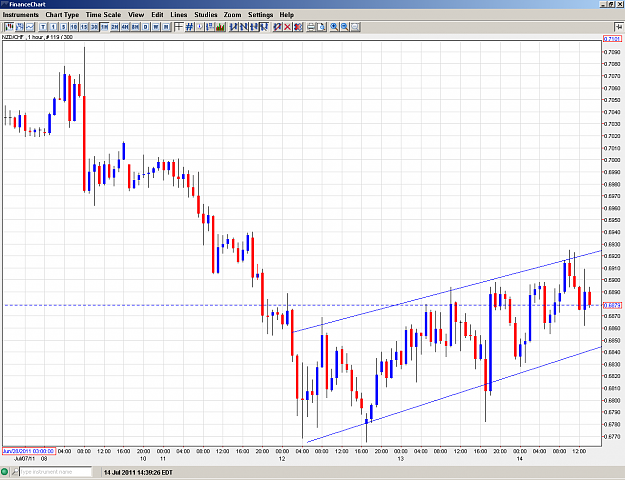Open the View menu
The width and height of the screenshot is (625, 480).
click(136, 15)
